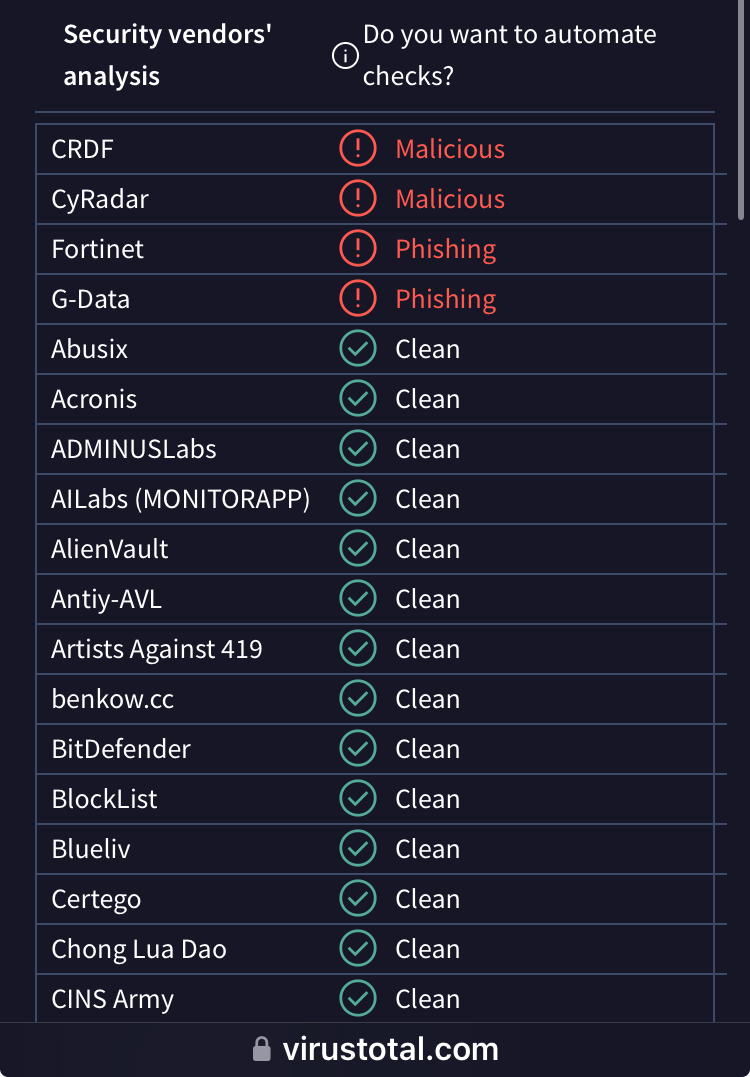Select the AlienVault vendor row name
The width and height of the screenshot is (750, 1077).
[110, 549]
